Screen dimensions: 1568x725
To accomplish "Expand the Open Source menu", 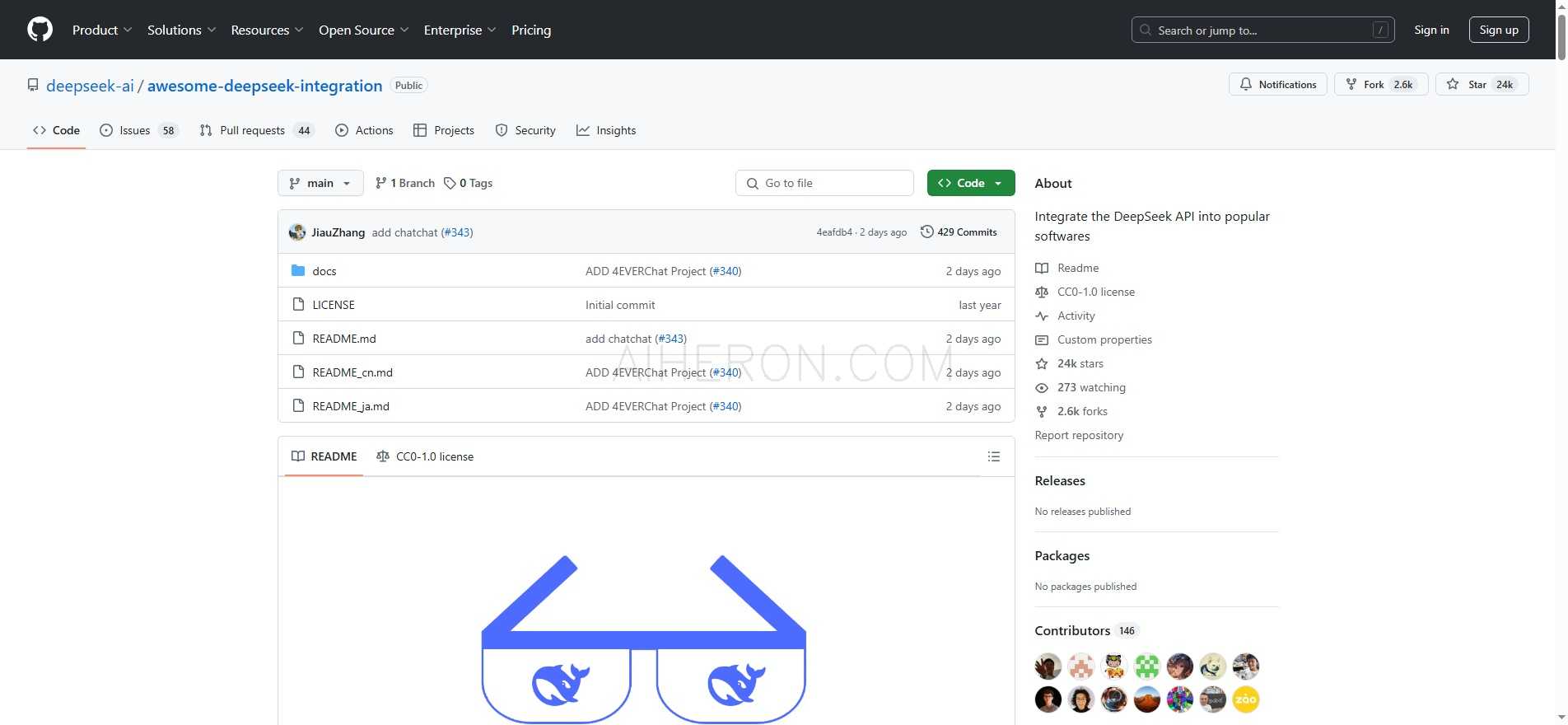I will pyautogui.click(x=364, y=30).
